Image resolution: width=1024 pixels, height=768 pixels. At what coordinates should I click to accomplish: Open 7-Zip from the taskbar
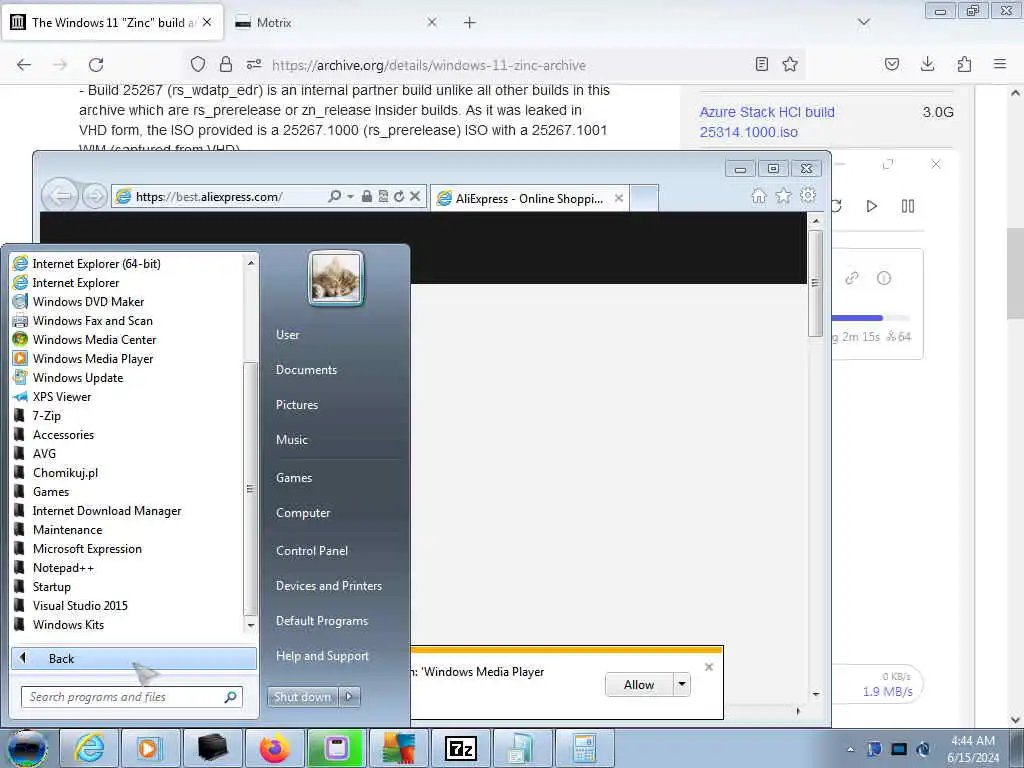tap(460, 748)
